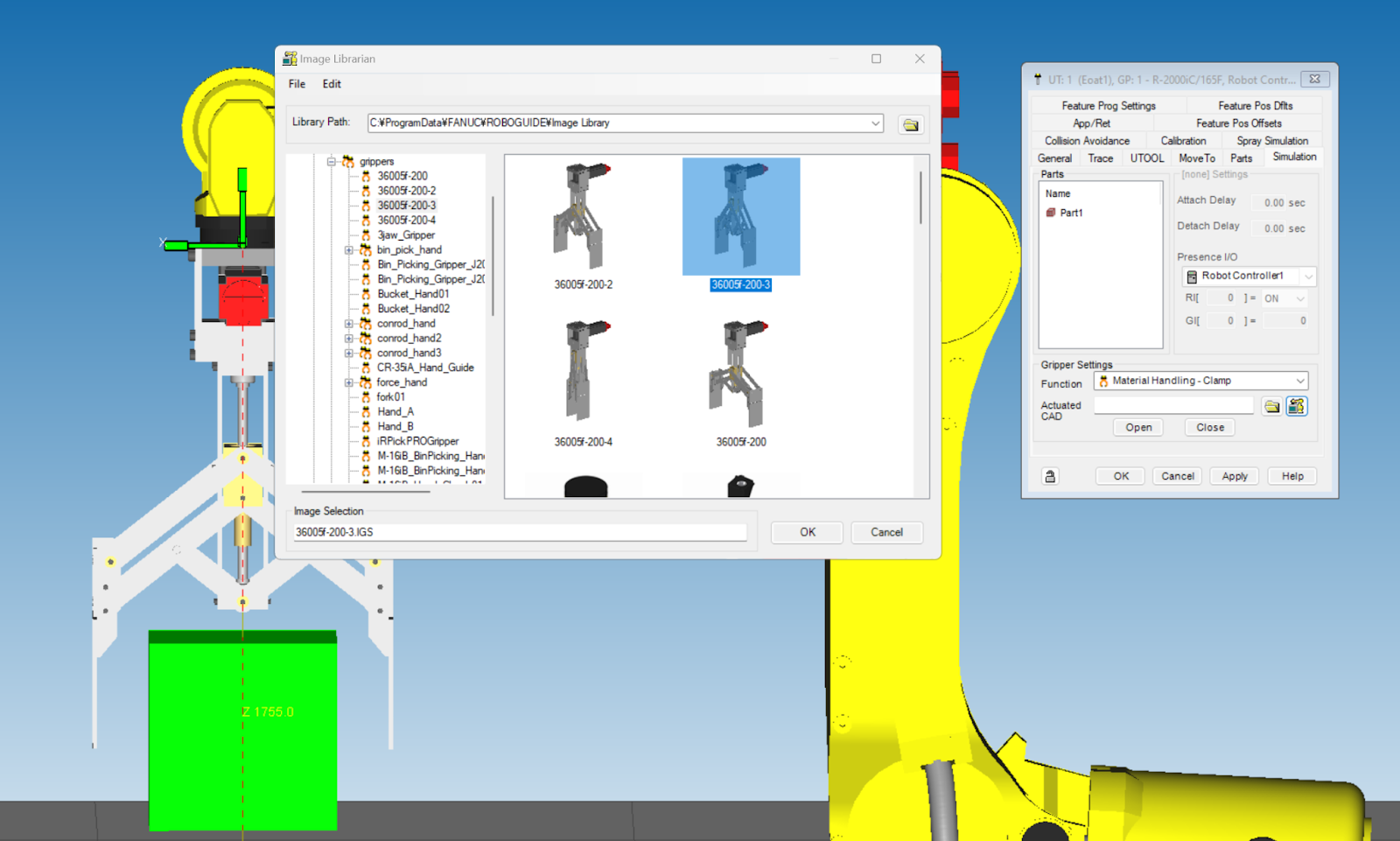Select the 36005f-200 thumbnail image

click(740, 372)
